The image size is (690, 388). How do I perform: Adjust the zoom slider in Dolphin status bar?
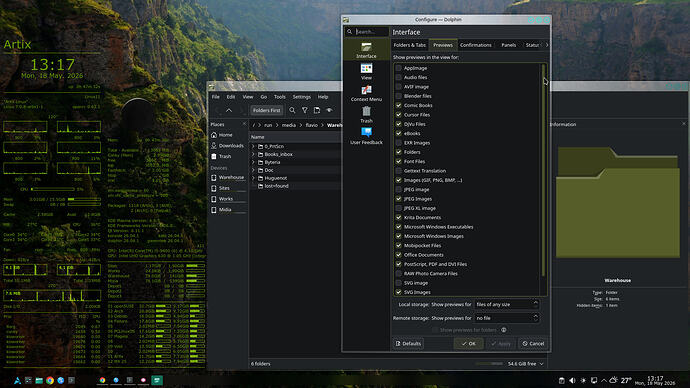[x=489, y=364]
